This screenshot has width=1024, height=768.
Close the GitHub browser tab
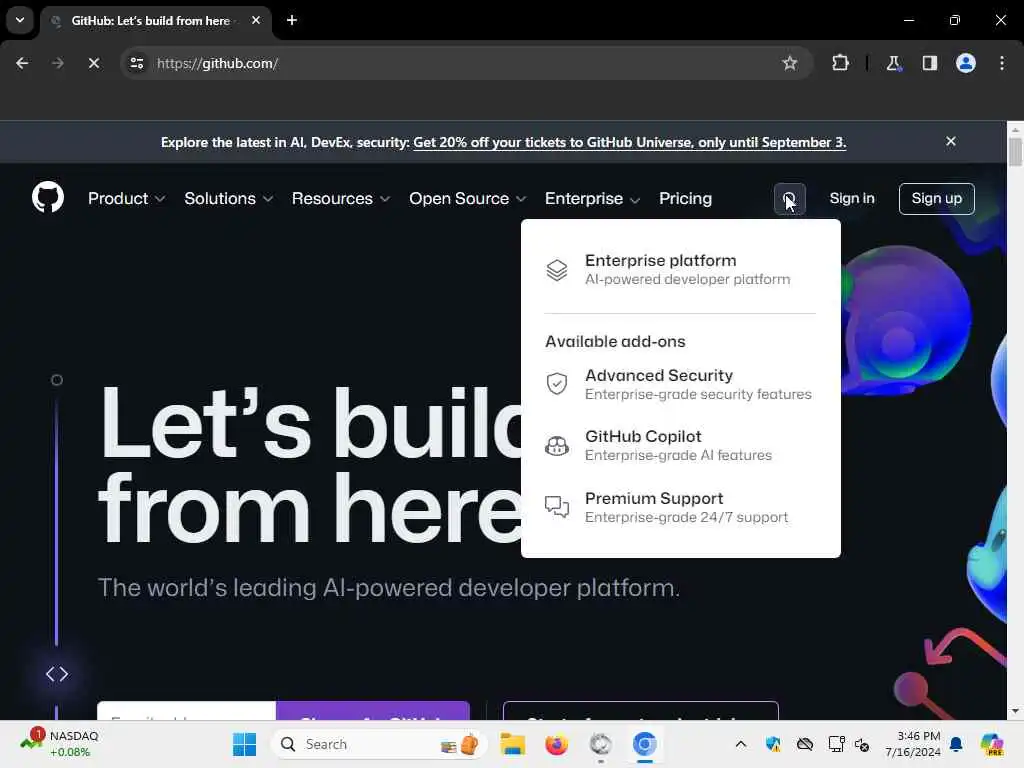[x=256, y=20]
